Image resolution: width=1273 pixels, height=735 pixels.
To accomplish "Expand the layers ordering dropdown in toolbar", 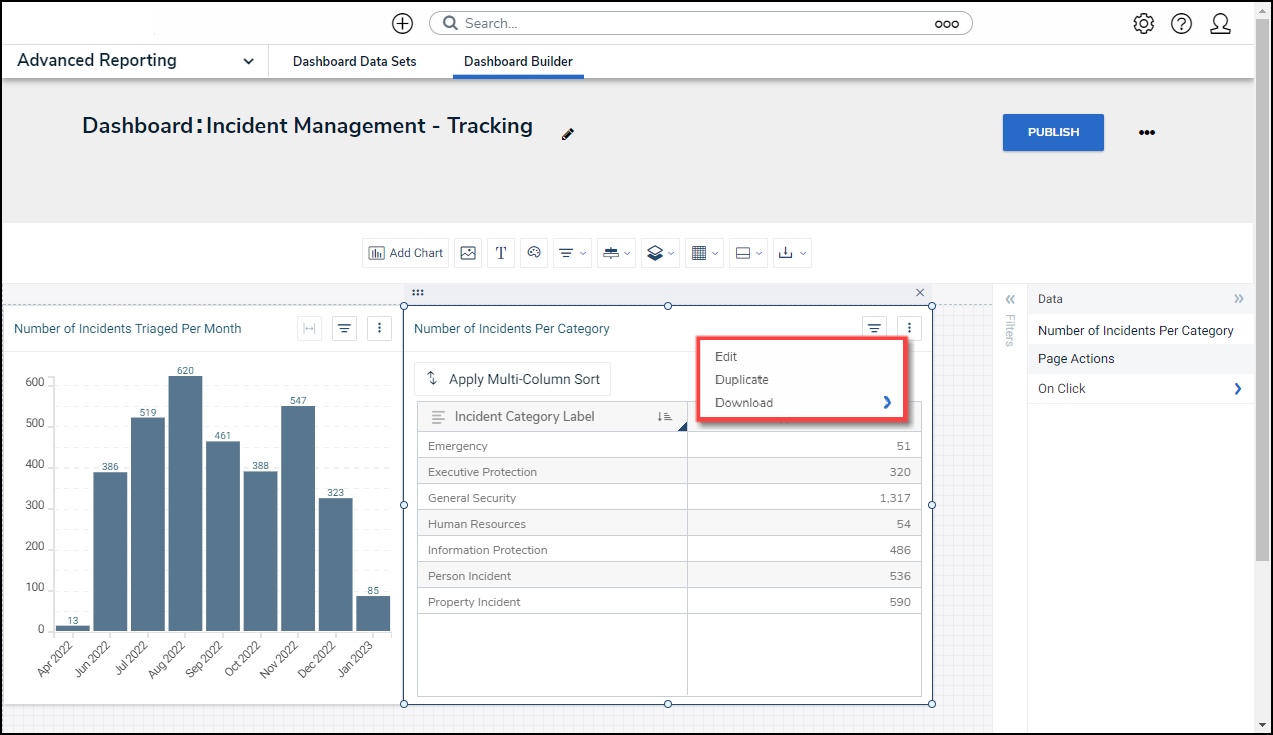I will (661, 253).
